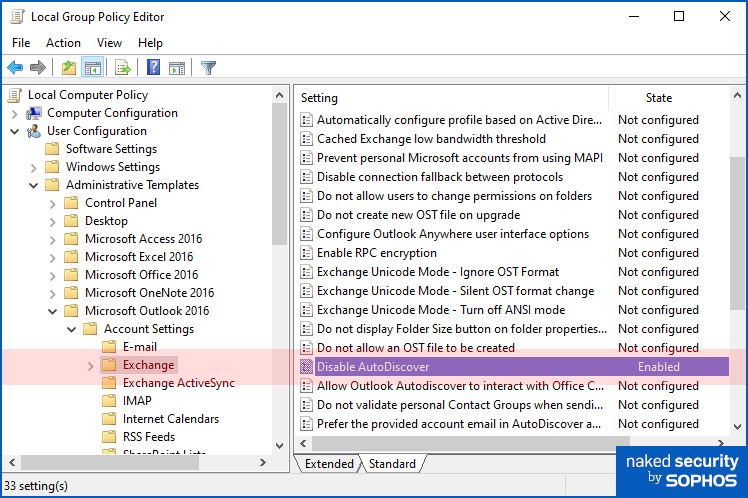Open the File menu
The height and width of the screenshot is (498, 748).
click(x=21, y=43)
